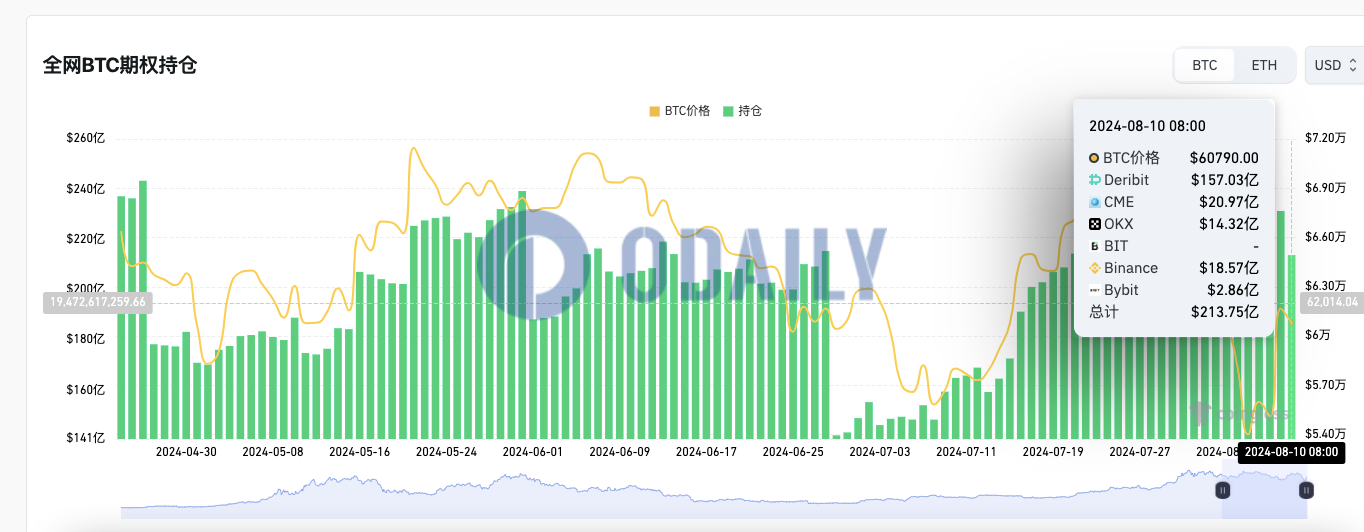Toggle the BTC价格 legend series
This screenshot has height=532, width=1364.
coord(680,111)
